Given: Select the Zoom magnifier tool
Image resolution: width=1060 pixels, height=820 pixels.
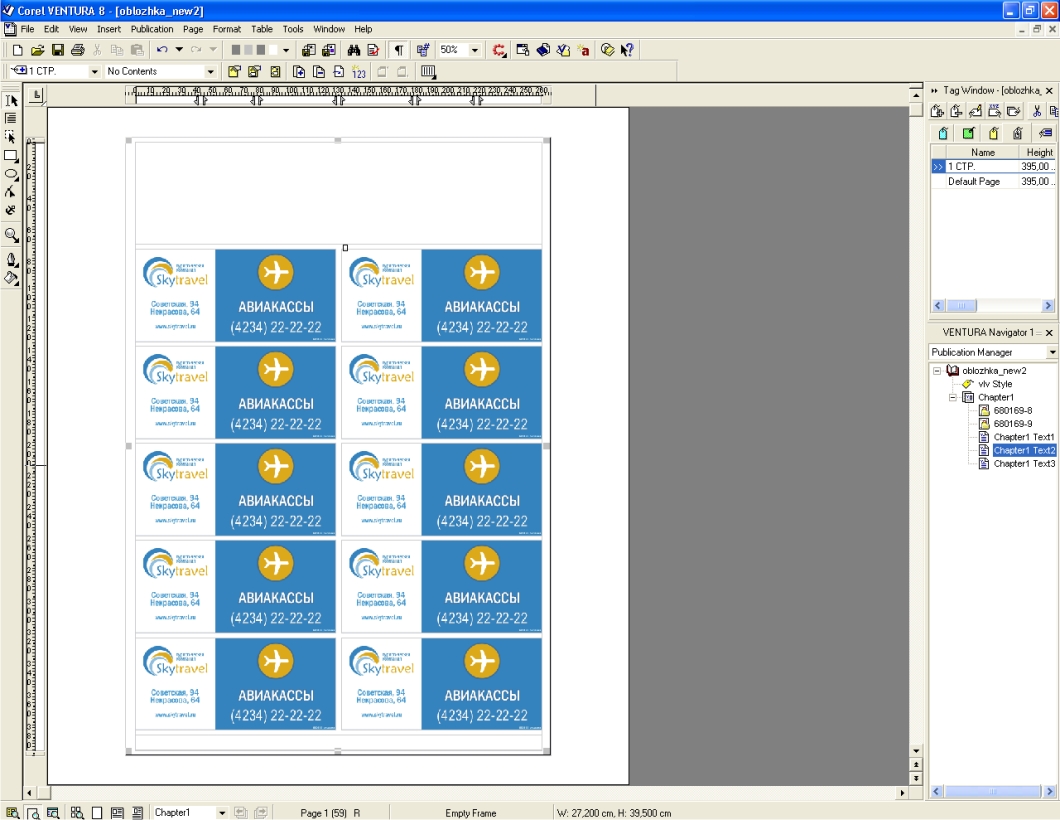Looking at the screenshot, I should (x=11, y=235).
